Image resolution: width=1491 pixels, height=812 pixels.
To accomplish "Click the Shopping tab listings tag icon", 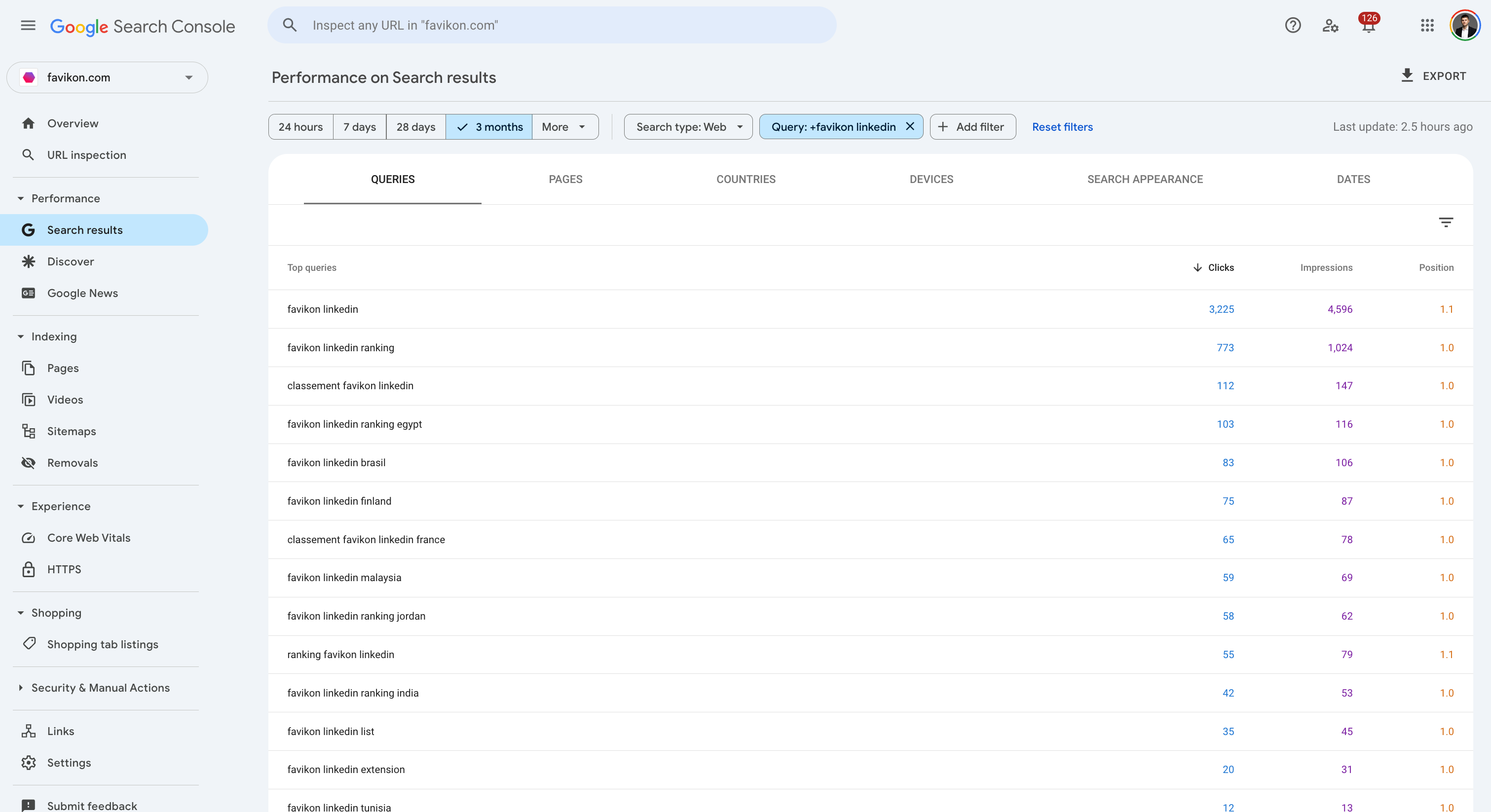I will 29,644.
